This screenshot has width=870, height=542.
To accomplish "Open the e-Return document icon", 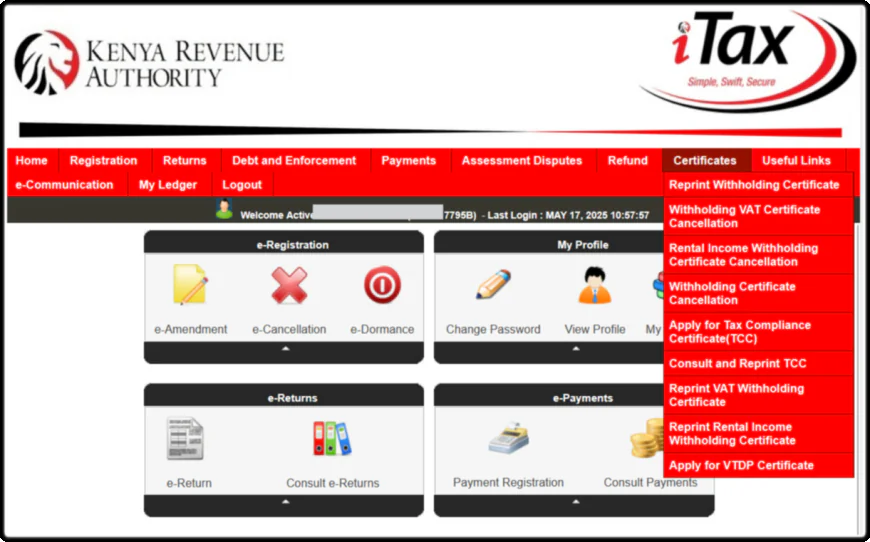I will pos(185,438).
